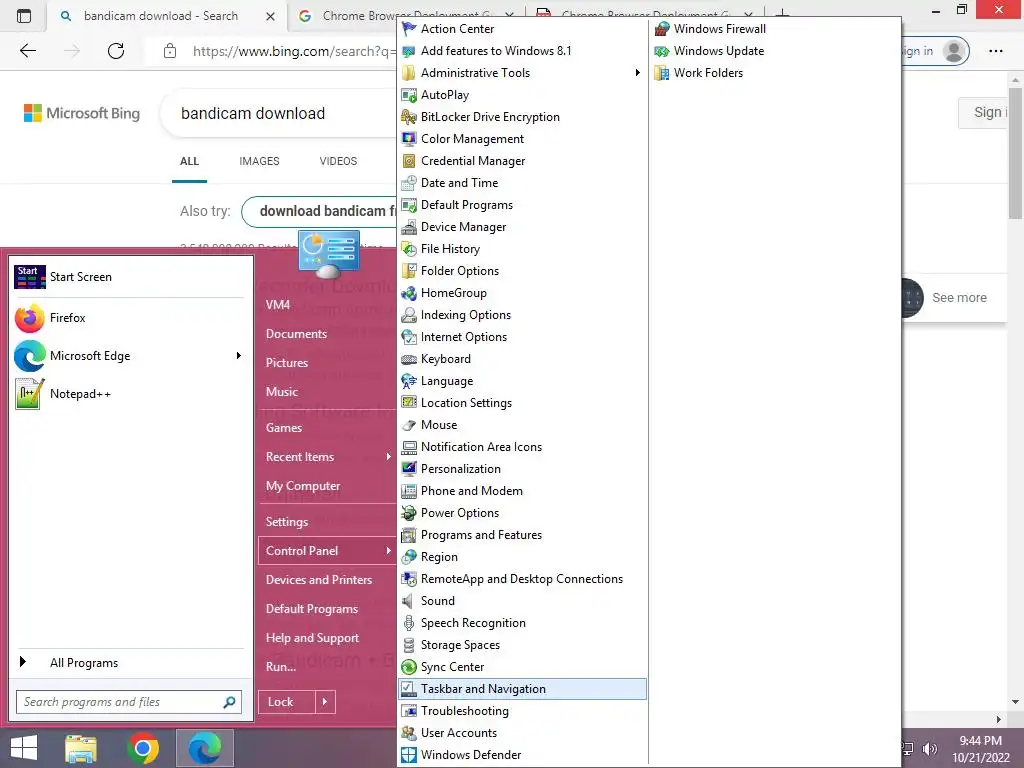Screen dimensions: 1024x768
Task: Open Device Manager icon
Action: coord(409,227)
